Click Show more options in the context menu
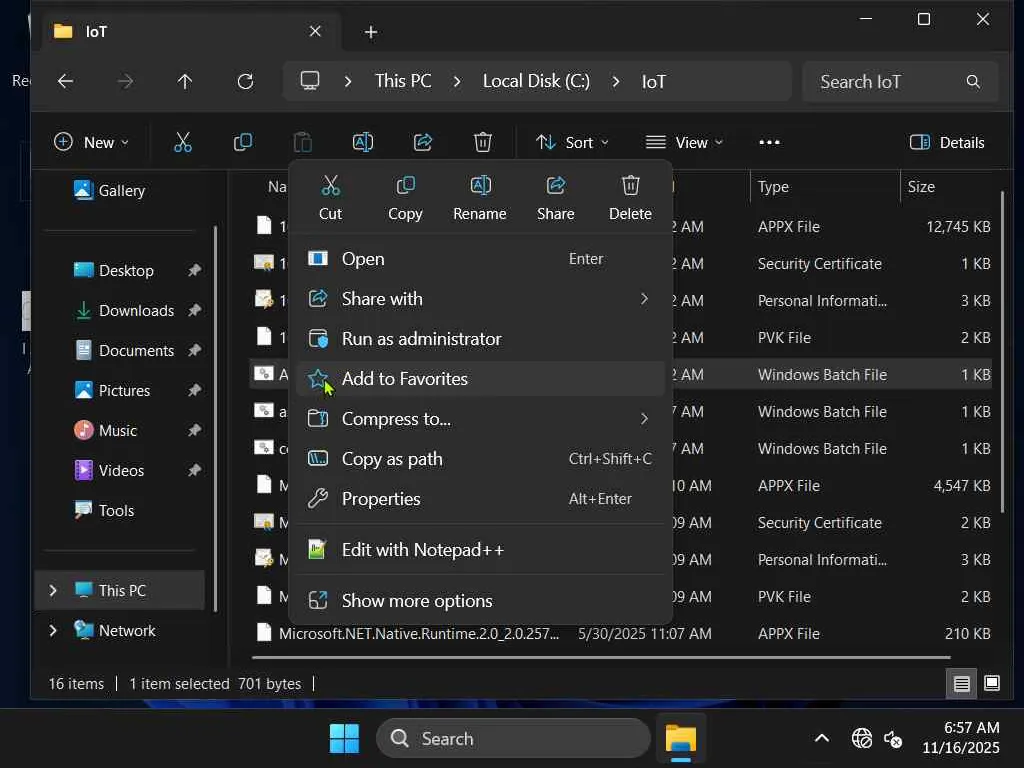The width and height of the screenshot is (1024, 768). point(416,601)
